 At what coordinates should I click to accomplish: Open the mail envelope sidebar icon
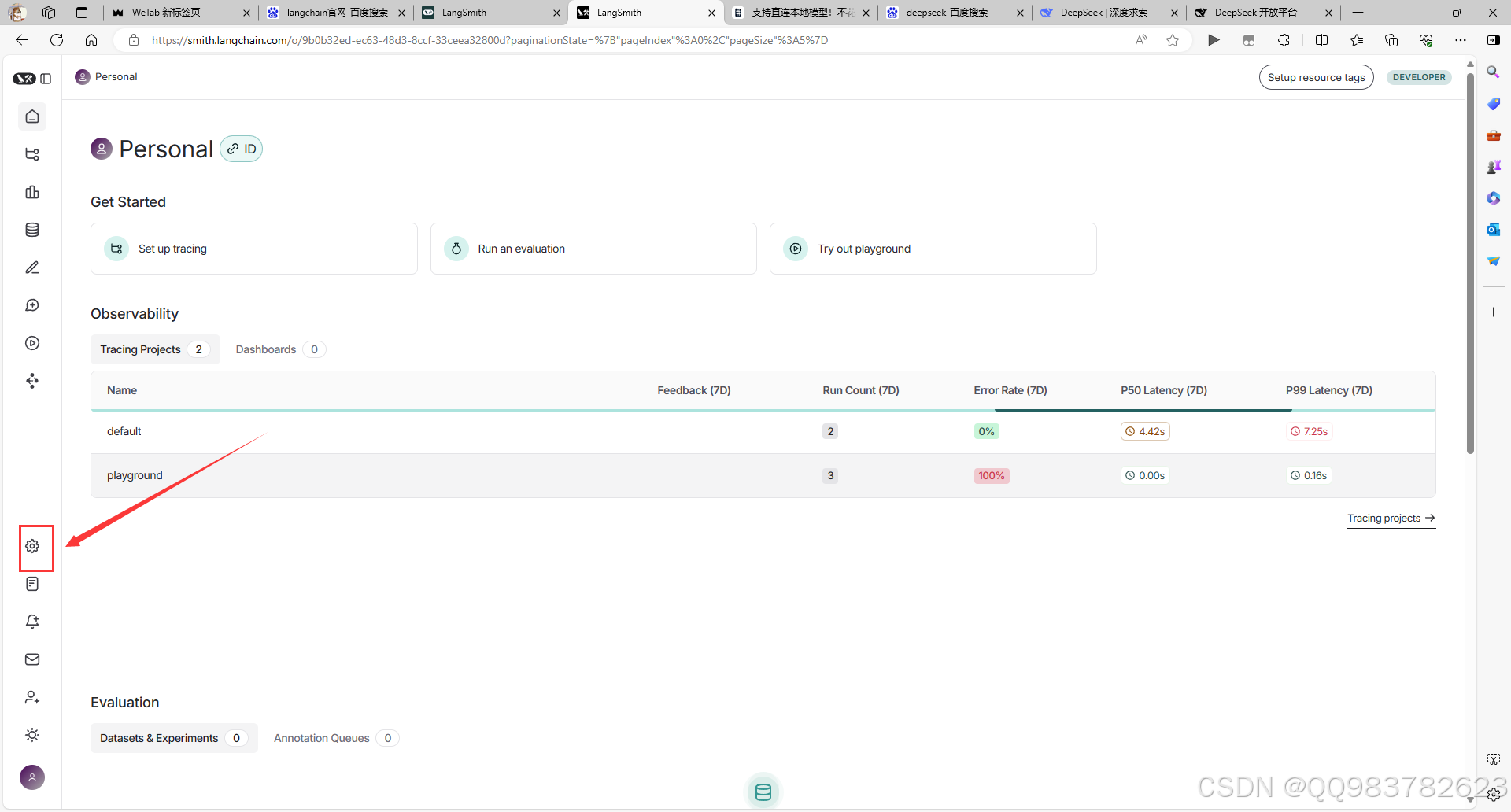(32, 659)
